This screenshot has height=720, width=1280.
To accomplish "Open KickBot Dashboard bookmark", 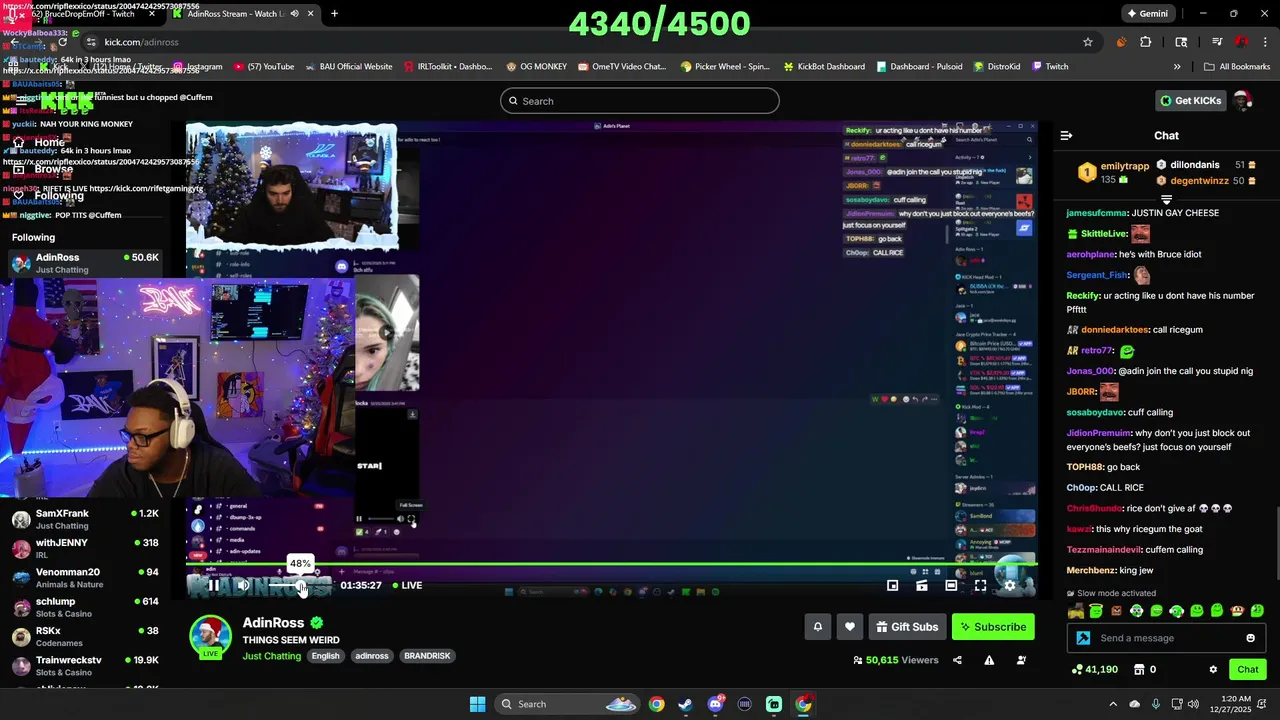I will pos(824,67).
